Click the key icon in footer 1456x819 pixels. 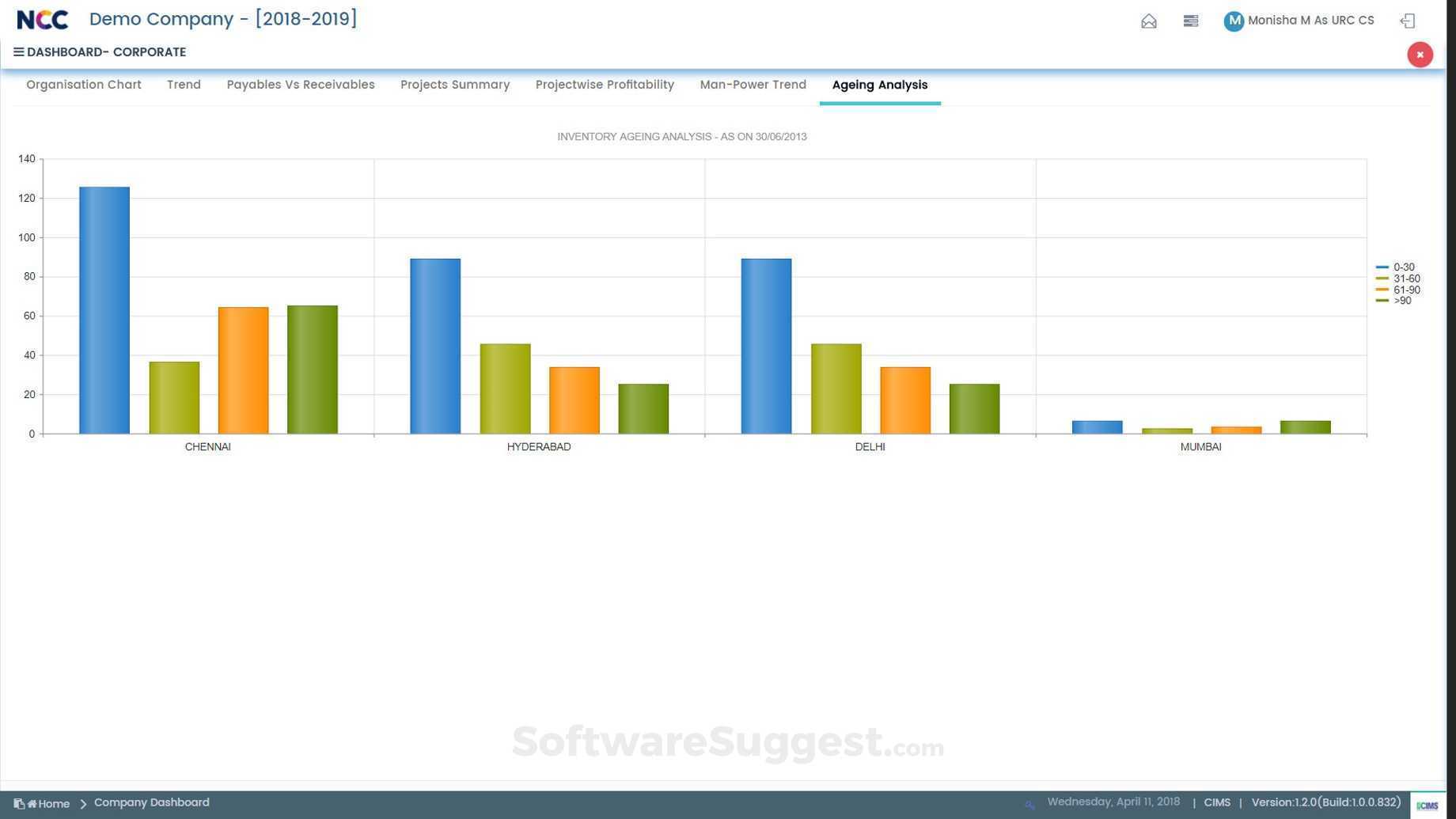[1029, 805]
